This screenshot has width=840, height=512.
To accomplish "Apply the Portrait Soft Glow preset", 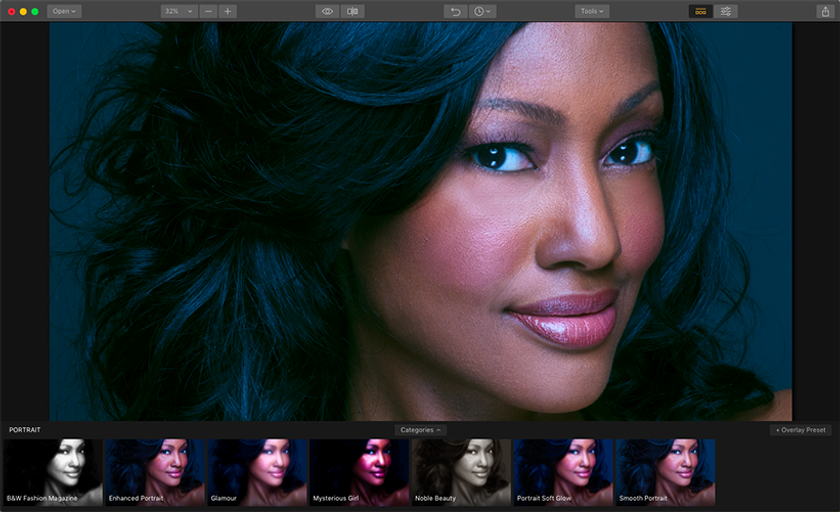I will point(564,472).
